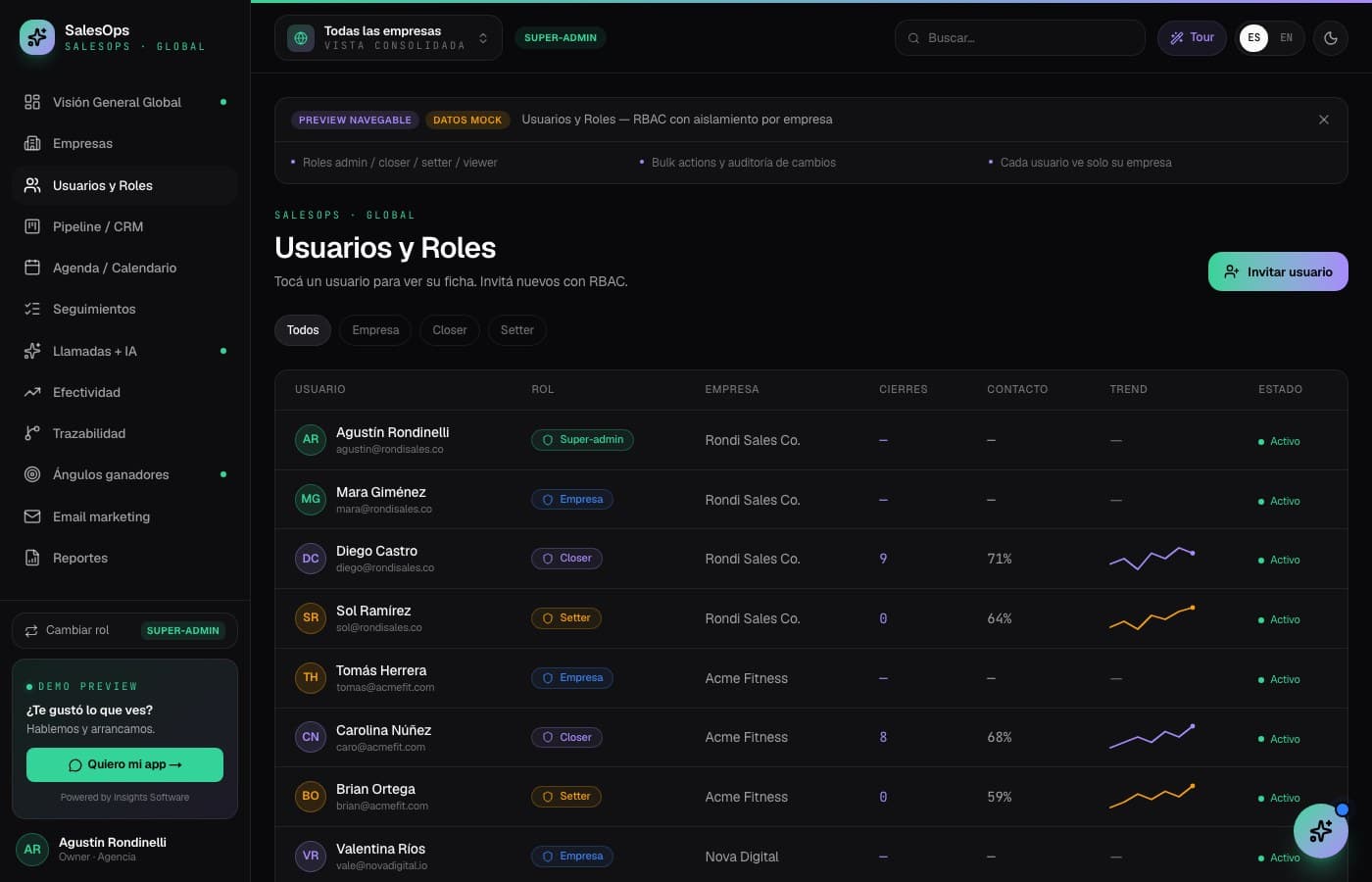Click the Invitar usuario button
Image resolution: width=1372 pixels, height=882 pixels.
point(1278,271)
